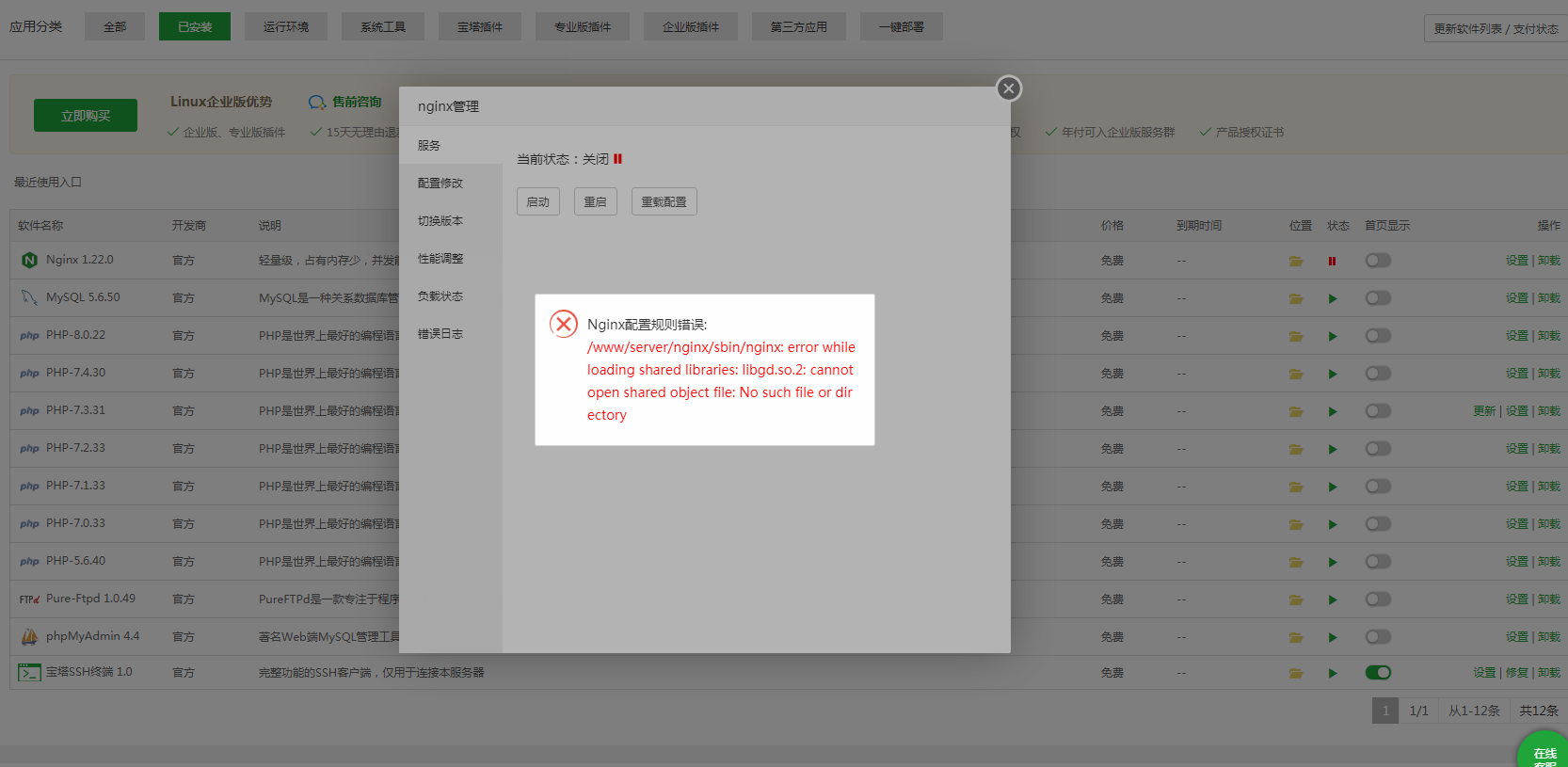Open the 服务 tab in nginx dialog
The width and height of the screenshot is (1568, 767).
pyautogui.click(x=451, y=145)
